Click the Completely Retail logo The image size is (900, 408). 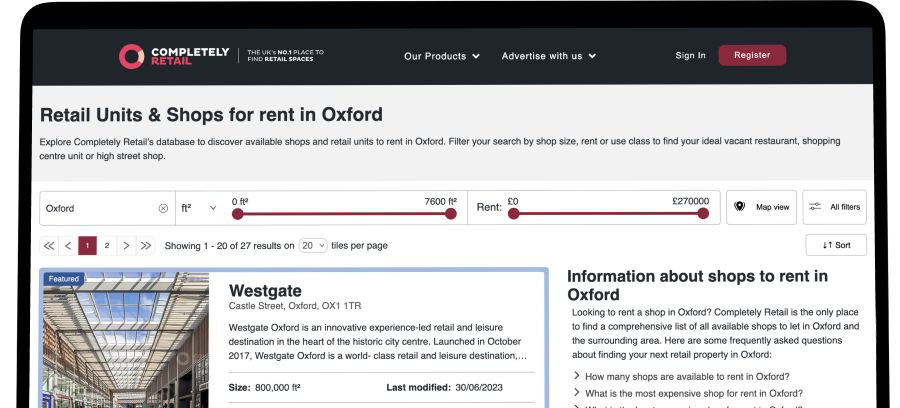point(174,56)
